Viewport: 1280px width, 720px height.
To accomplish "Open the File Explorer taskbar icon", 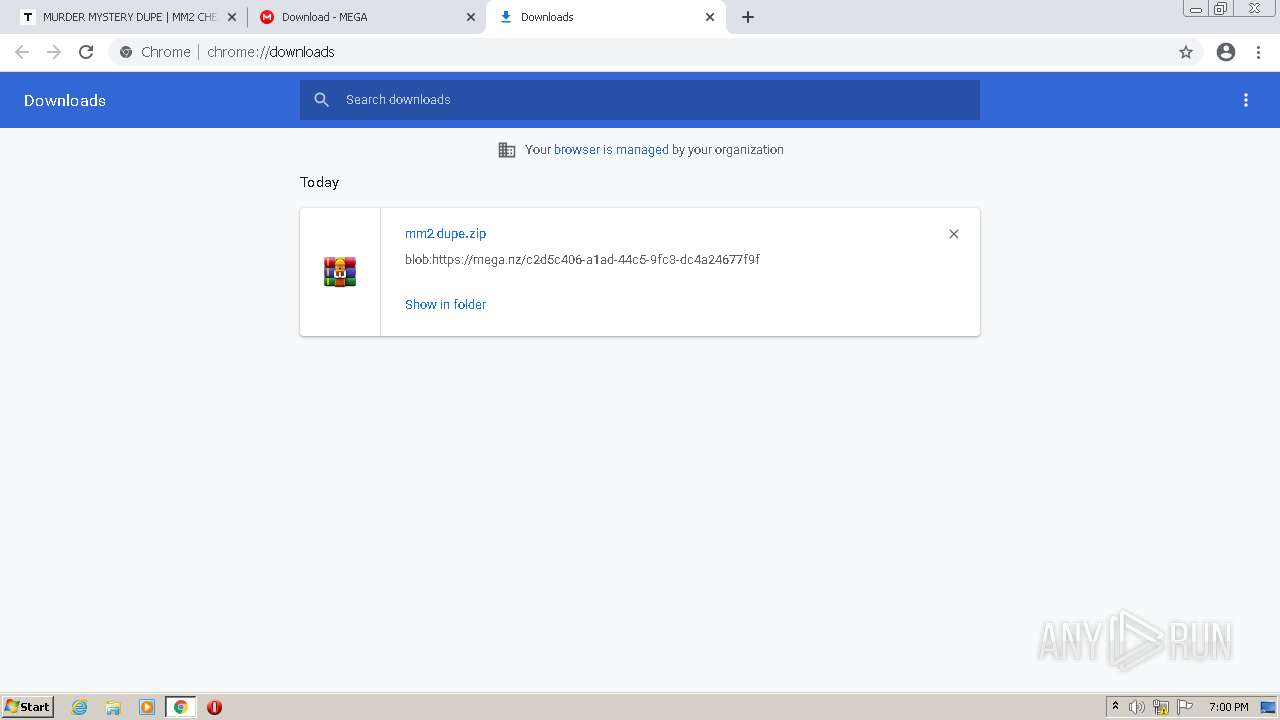I will click(113, 707).
